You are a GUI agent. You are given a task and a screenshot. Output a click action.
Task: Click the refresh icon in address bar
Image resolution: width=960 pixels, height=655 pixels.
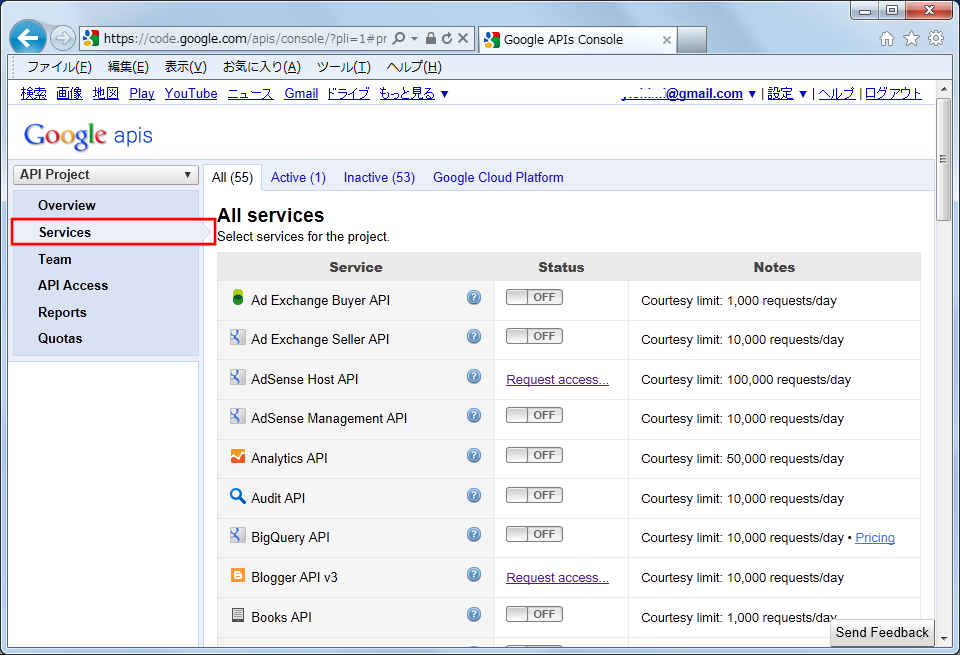coord(446,39)
